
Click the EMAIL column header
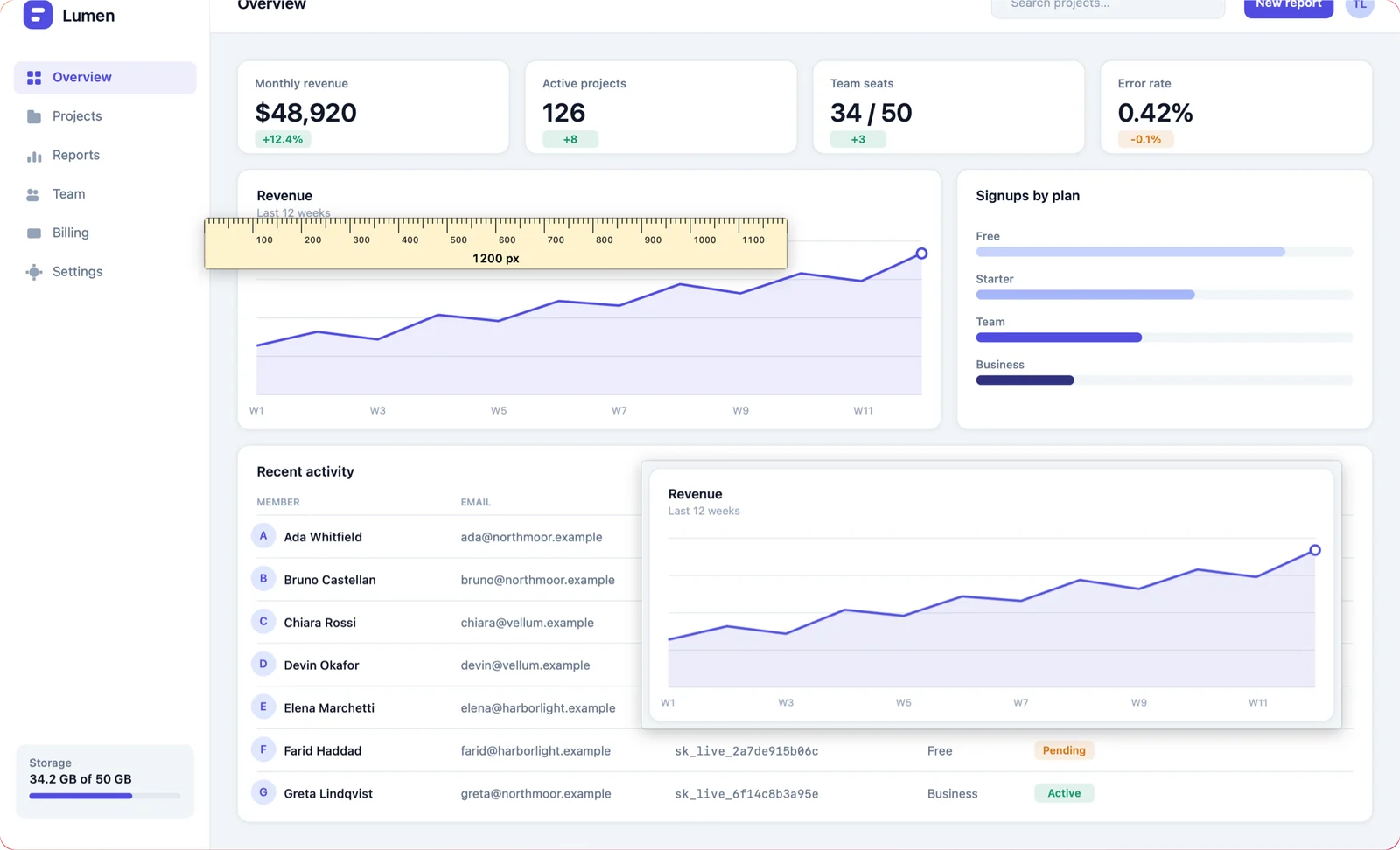[x=476, y=503]
